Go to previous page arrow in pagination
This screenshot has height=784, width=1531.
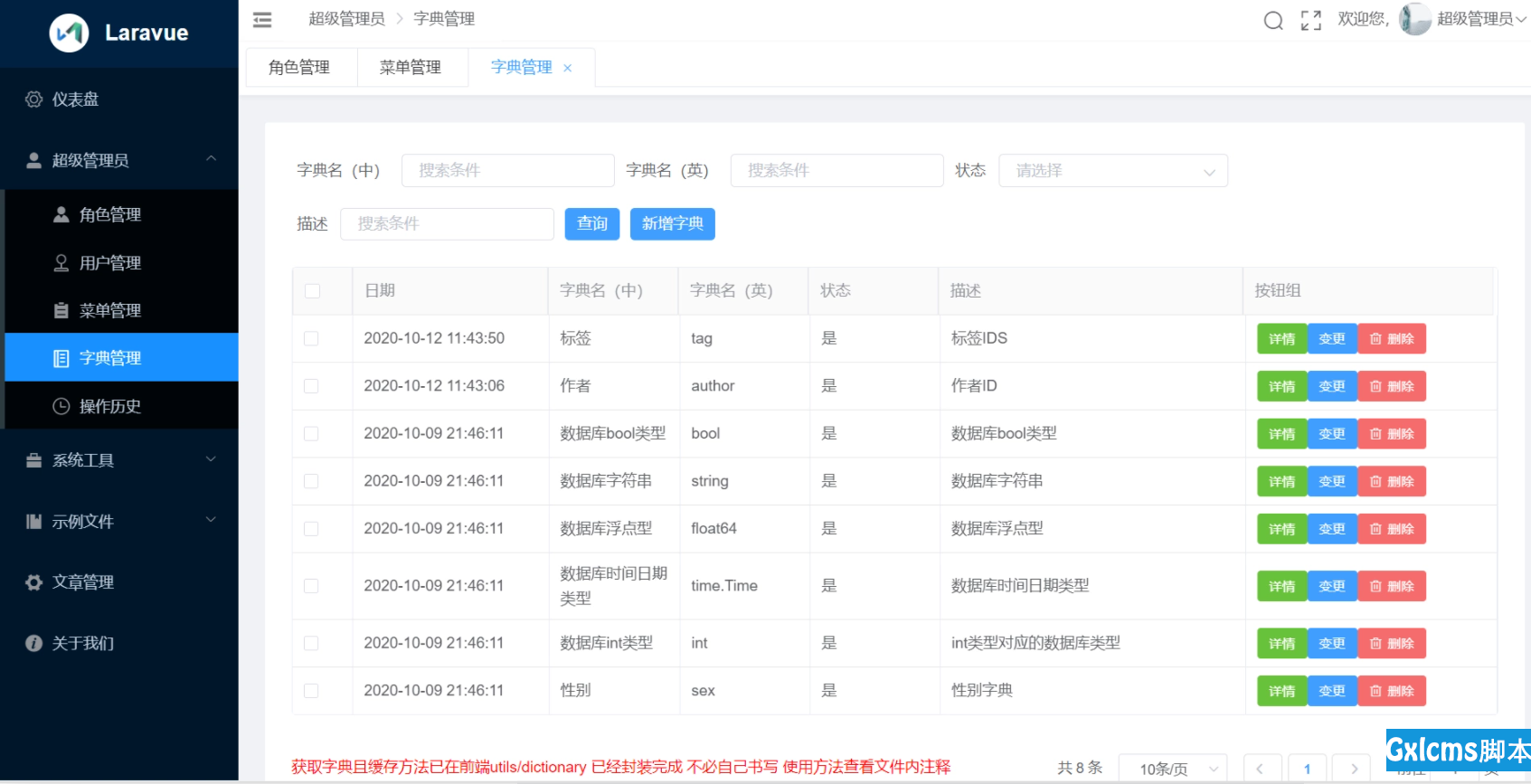tap(1262, 769)
